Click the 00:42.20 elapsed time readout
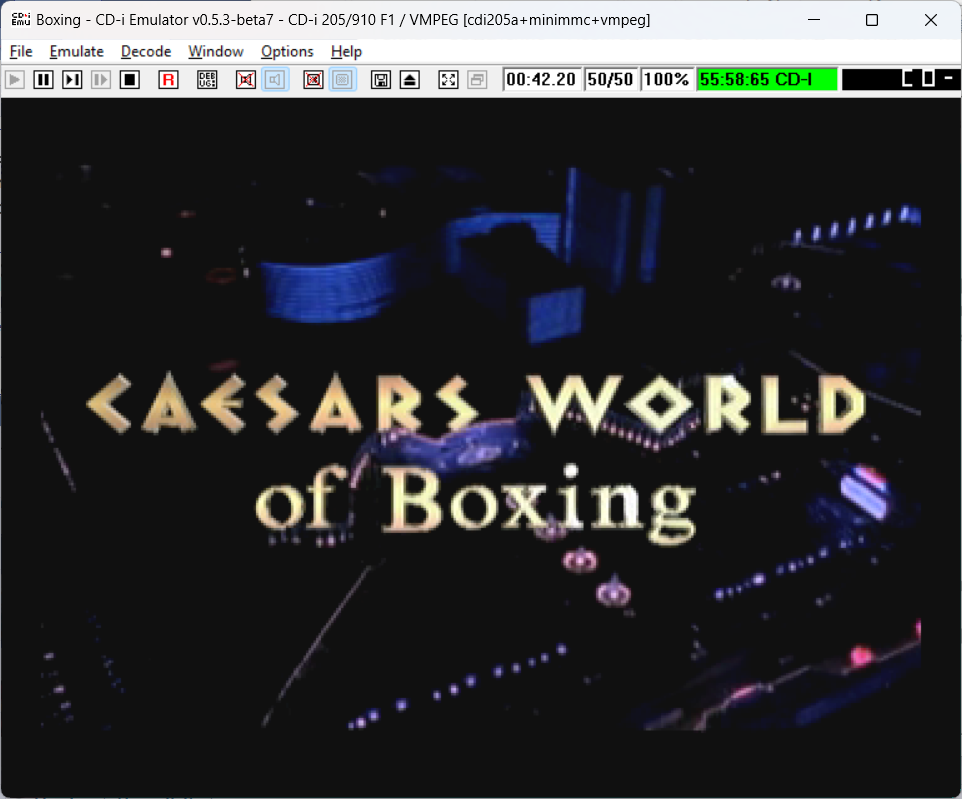Viewport: 962px width, 799px height. click(541, 80)
